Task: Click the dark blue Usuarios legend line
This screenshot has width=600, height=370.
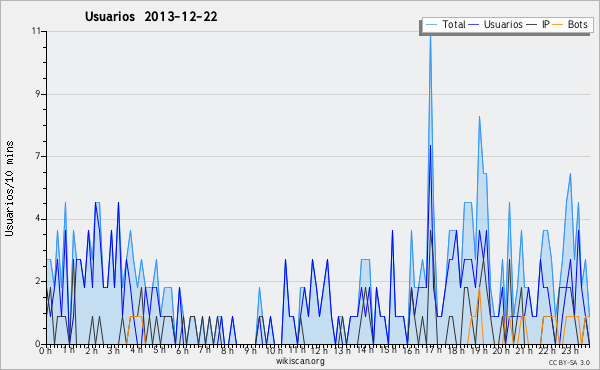Action: coord(474,25)
